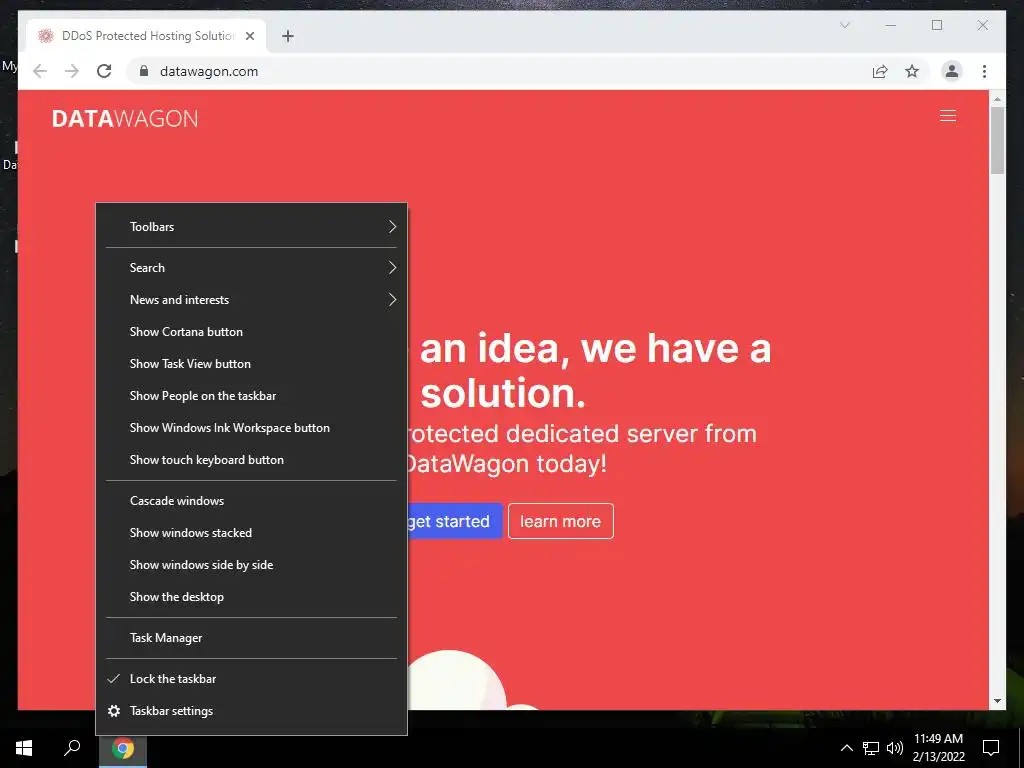
Task: Click the page's vertical scrollbar thumb
Action: pos(997,140)
